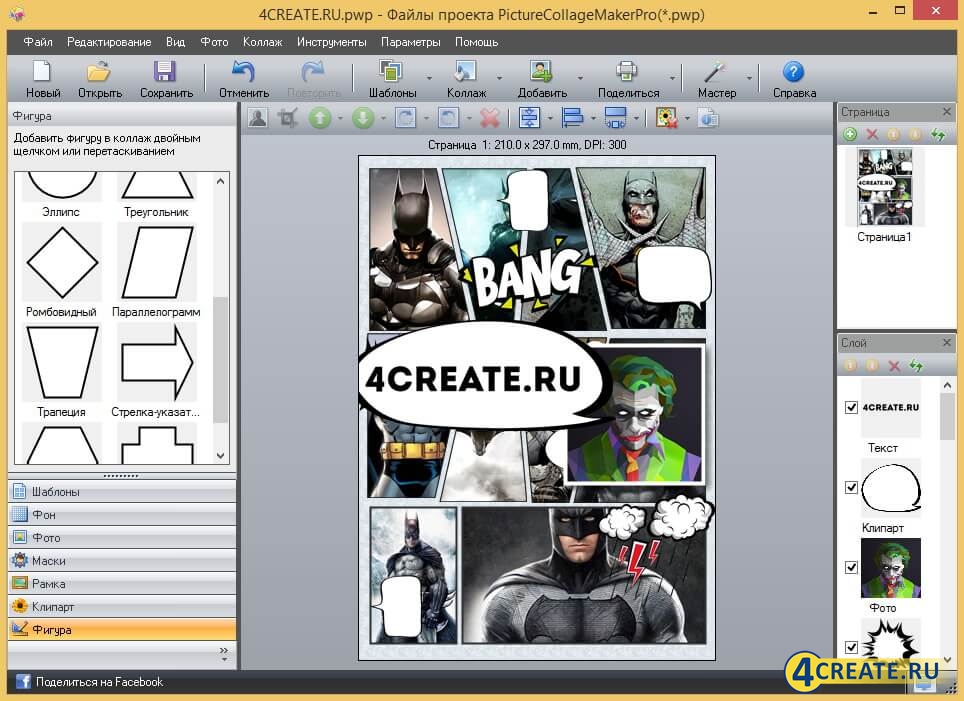Click the red X delete icon in canvas toolbar
Viewport: 964px width, 701px height.
pyautogui.click(x=489, y=118)
